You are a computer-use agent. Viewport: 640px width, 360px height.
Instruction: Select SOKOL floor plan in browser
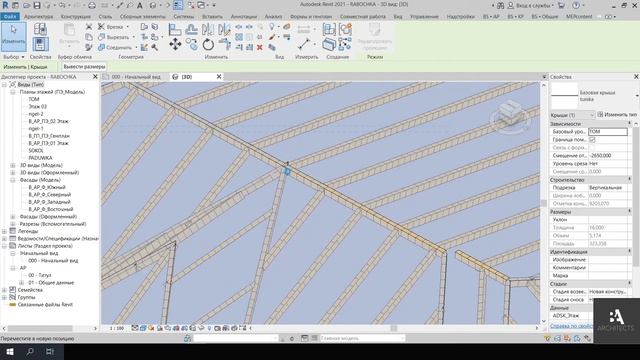36,151
